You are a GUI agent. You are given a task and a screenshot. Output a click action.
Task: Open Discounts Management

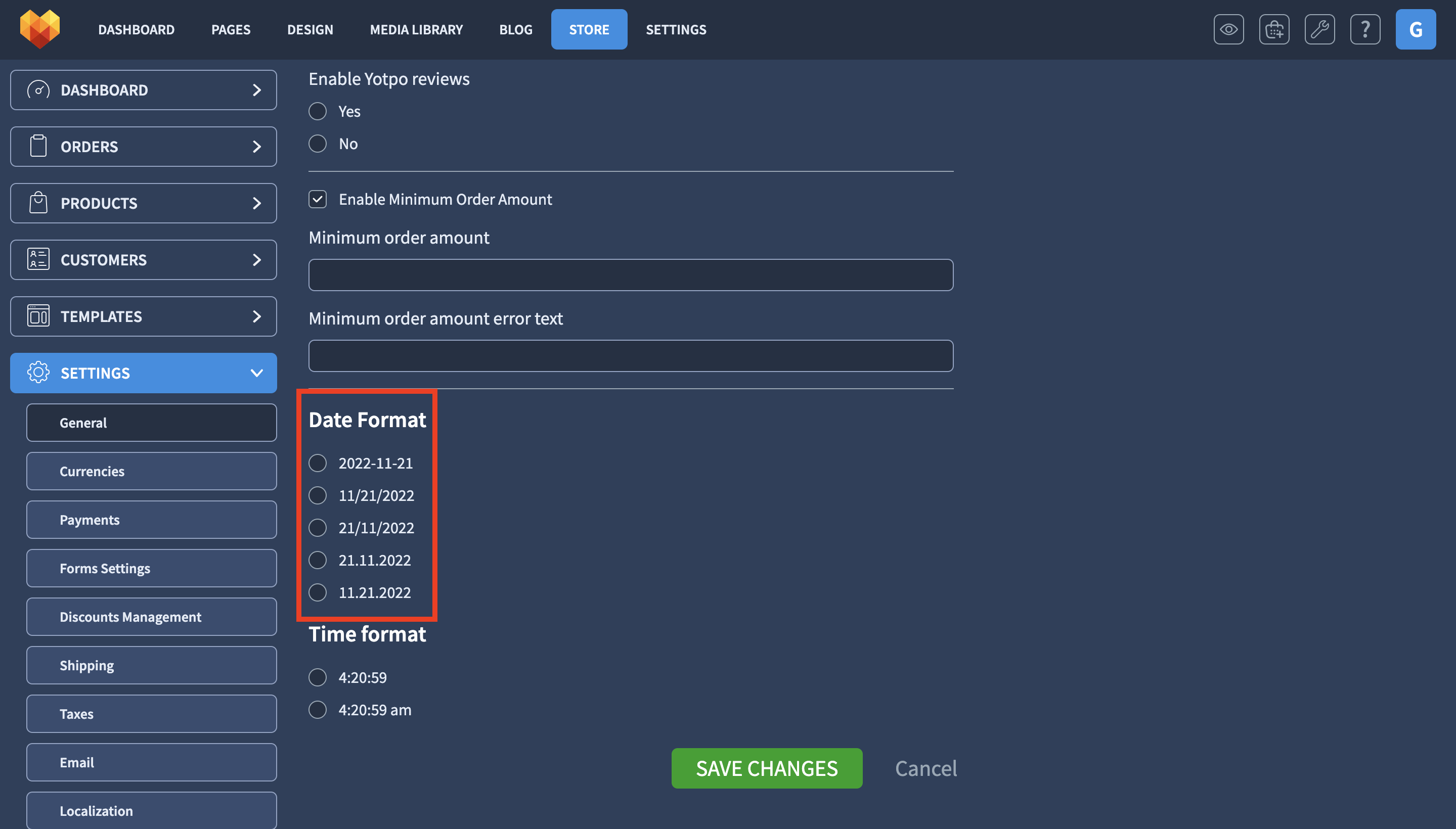pyautogui.click(x=152, y=617)
